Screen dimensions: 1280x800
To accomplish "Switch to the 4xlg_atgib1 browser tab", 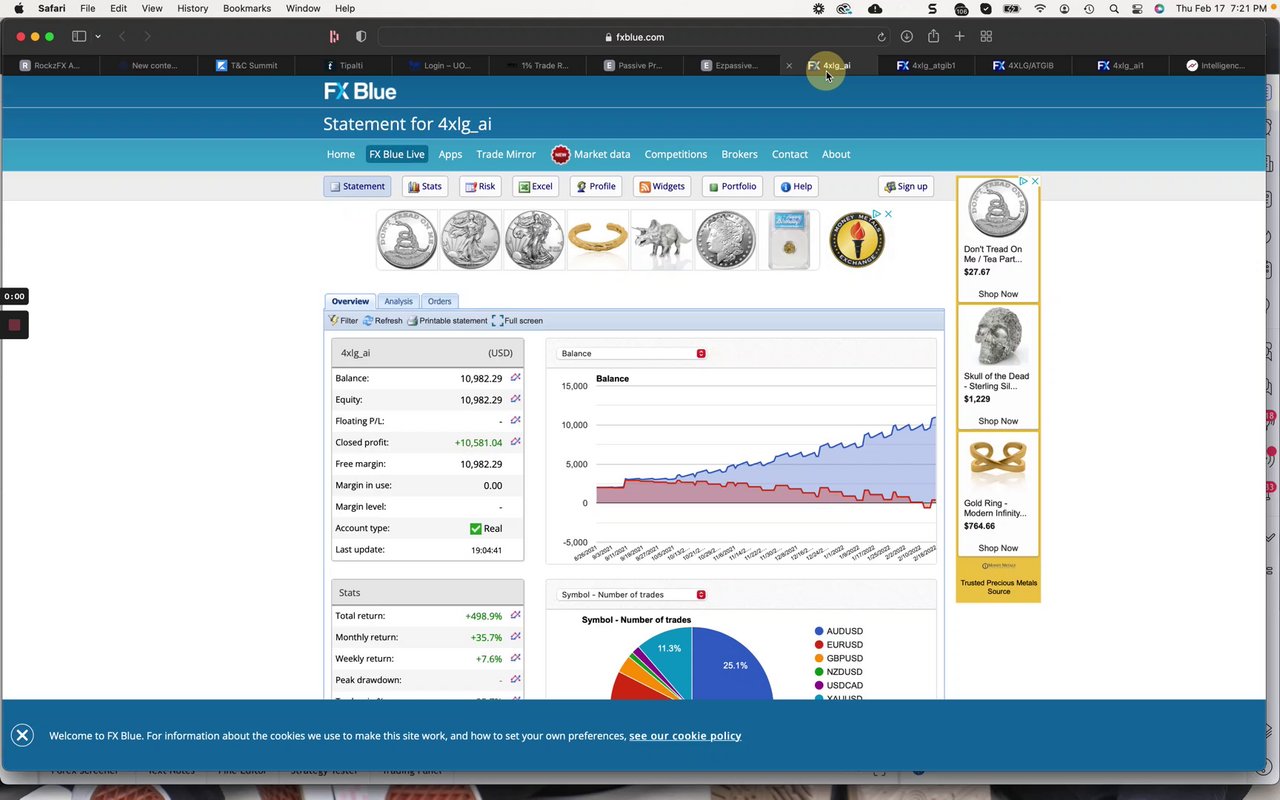I will [926, 65].
